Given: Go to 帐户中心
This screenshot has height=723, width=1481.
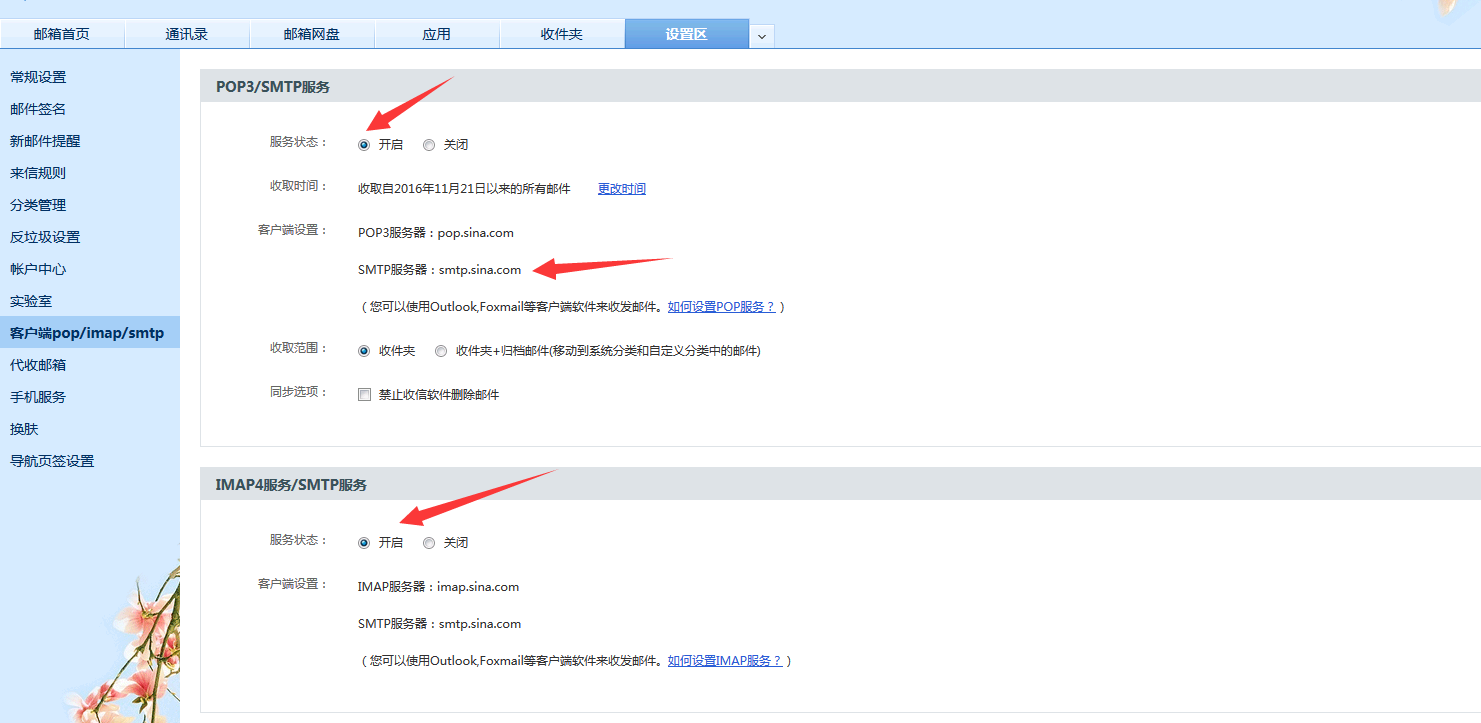Looking at the screenshot, I should pyautogui.click(x=38, y=269).
